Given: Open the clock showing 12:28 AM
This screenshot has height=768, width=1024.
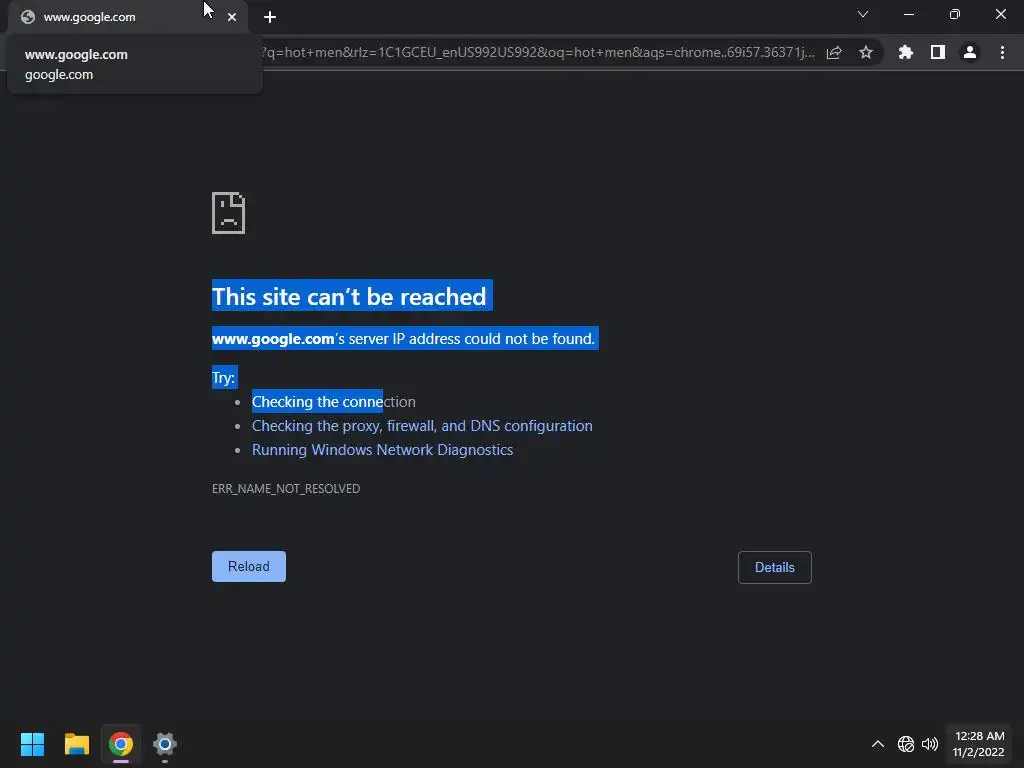Looking at the screenshot, I should pyautogui.click(x=979, y=744).
